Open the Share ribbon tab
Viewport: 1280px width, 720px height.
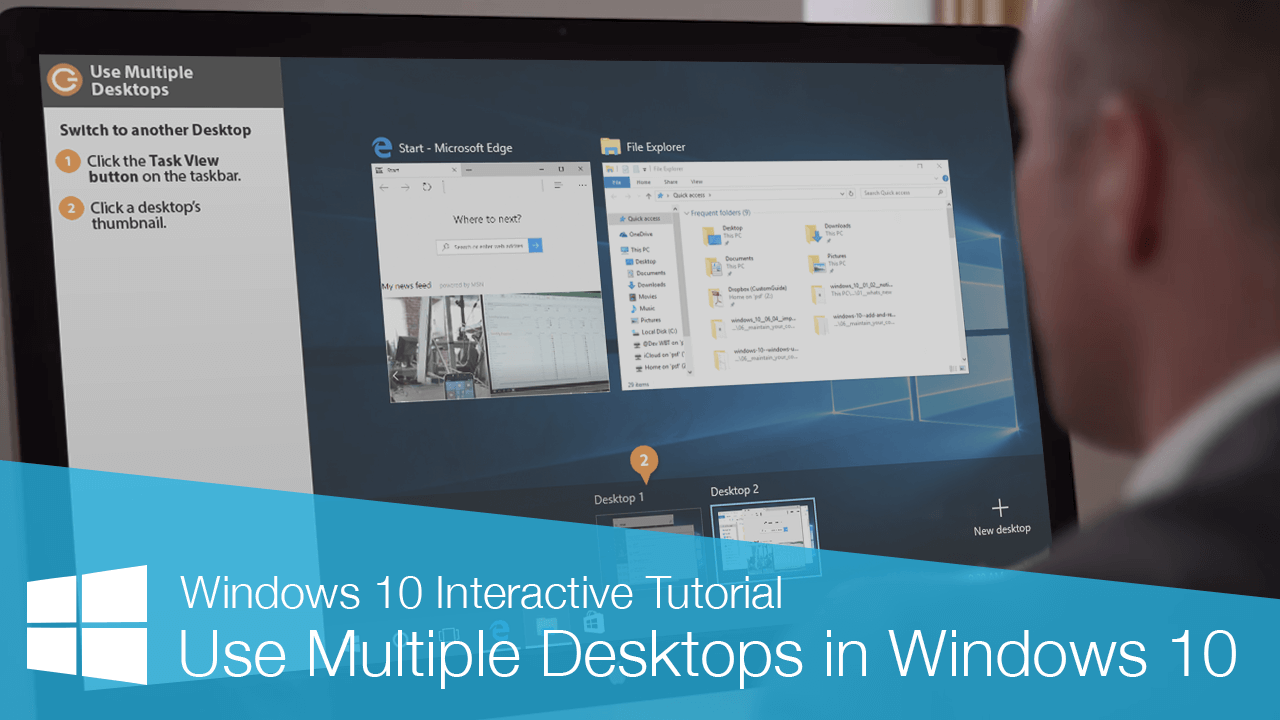(x=671, y=182)
